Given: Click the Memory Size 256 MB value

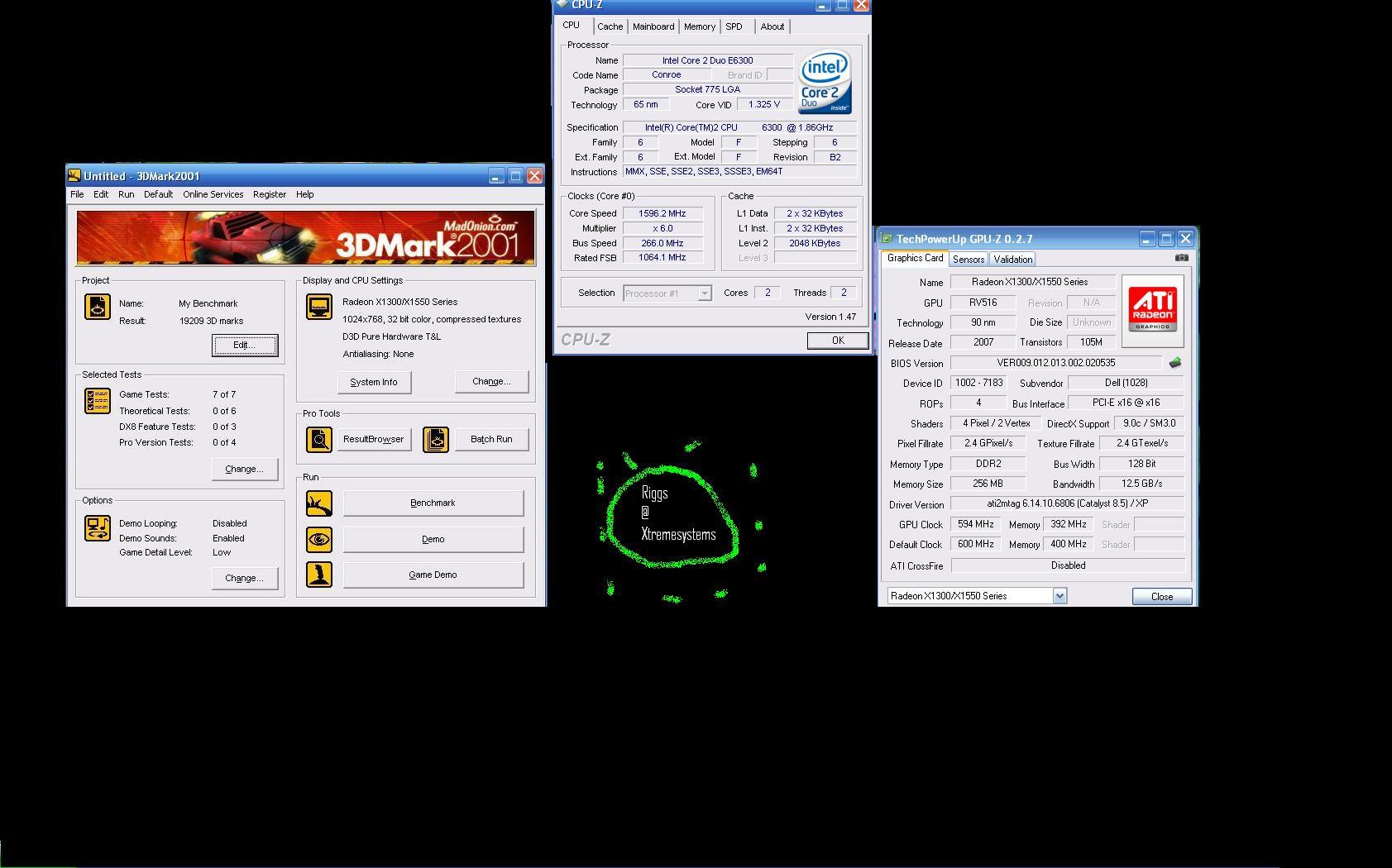Looking at the screenshot, I should click(988, 484).
